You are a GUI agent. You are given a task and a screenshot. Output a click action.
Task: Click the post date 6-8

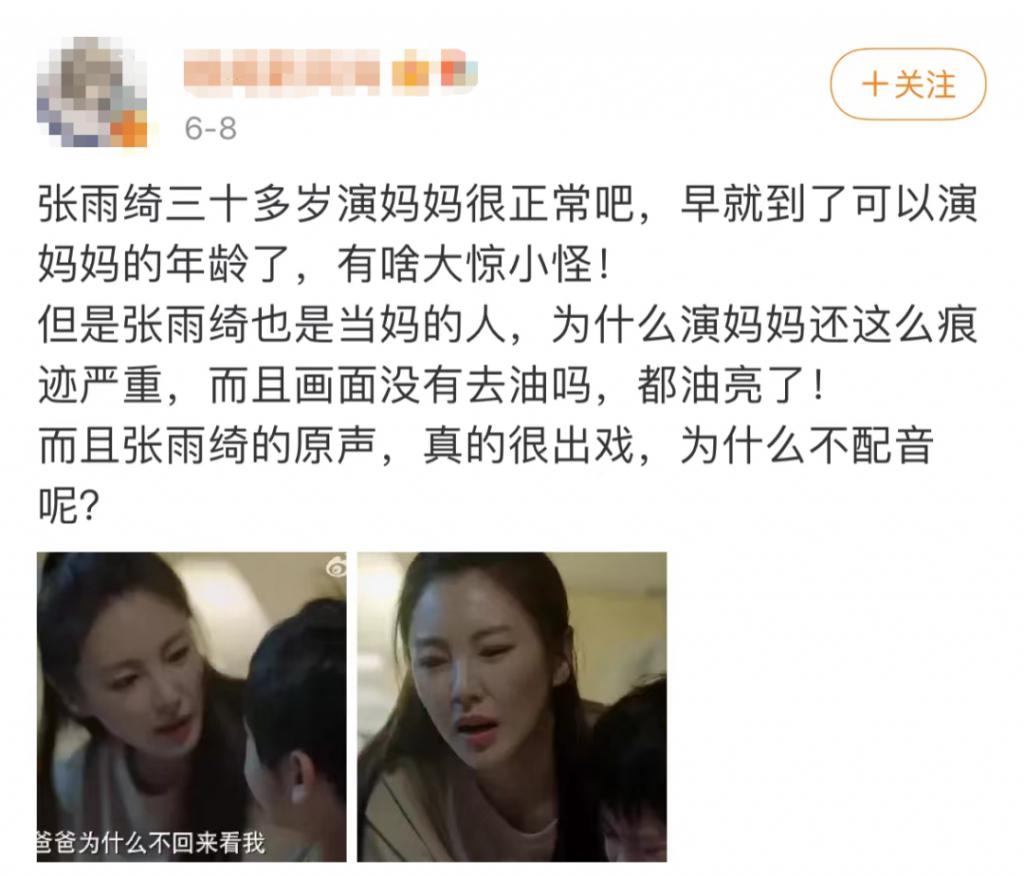(x=210, y=128)
